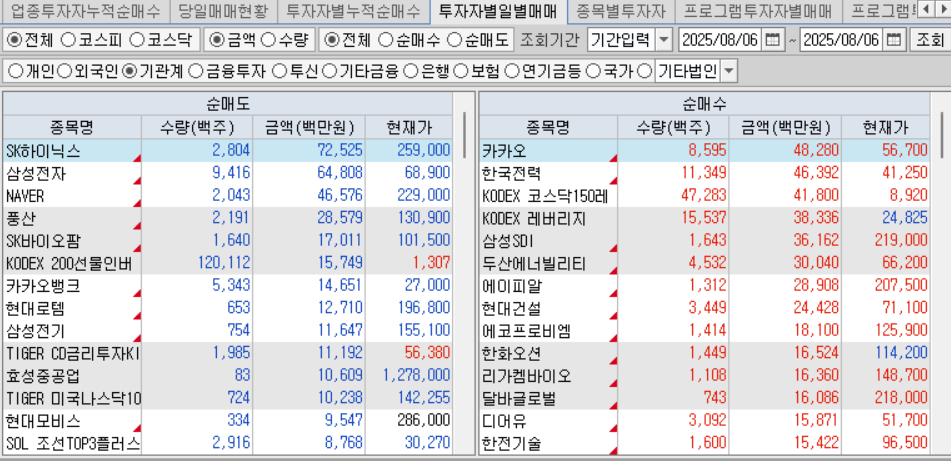This screenshot has height=461, width=951.
Task: Select the 한전기술 row
Action: click(704, 443)
